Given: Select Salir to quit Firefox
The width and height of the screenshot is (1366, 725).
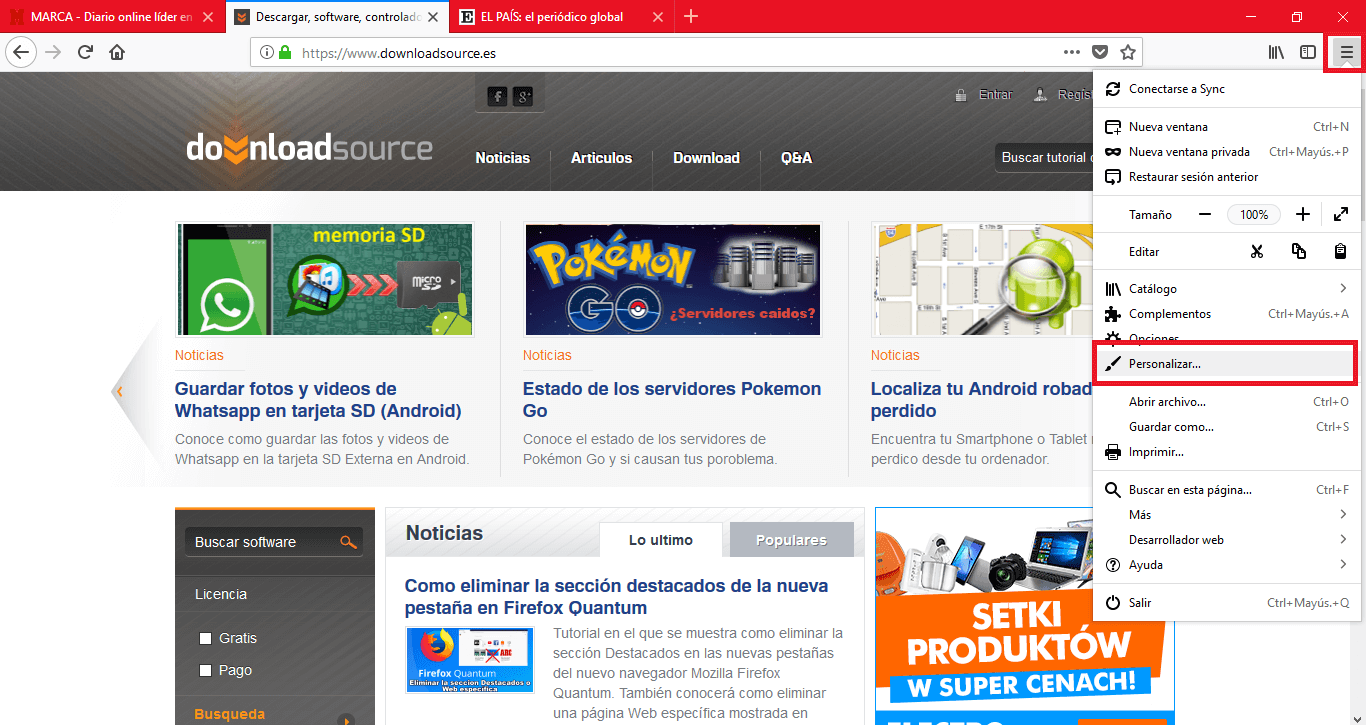Looking at the screenshot, I should [x=1227, y=603].
